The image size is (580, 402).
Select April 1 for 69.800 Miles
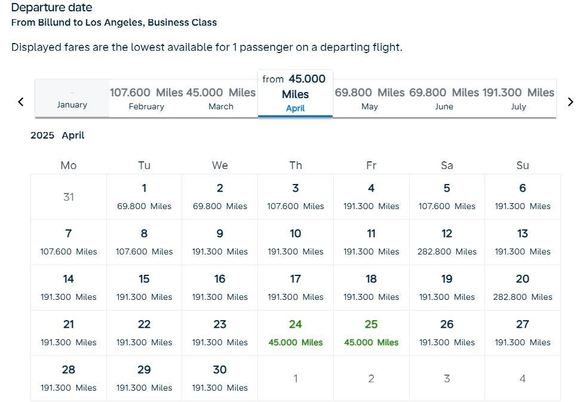click(x=144, y=197)
